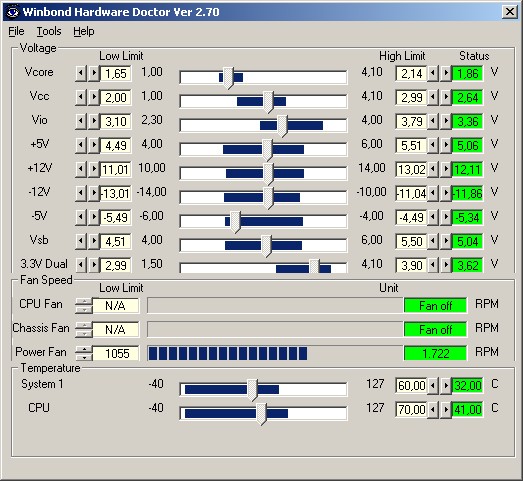The image size is (523, 481).
Task: Decrease +12V low limit with left arrow
Action: [81, 169]
